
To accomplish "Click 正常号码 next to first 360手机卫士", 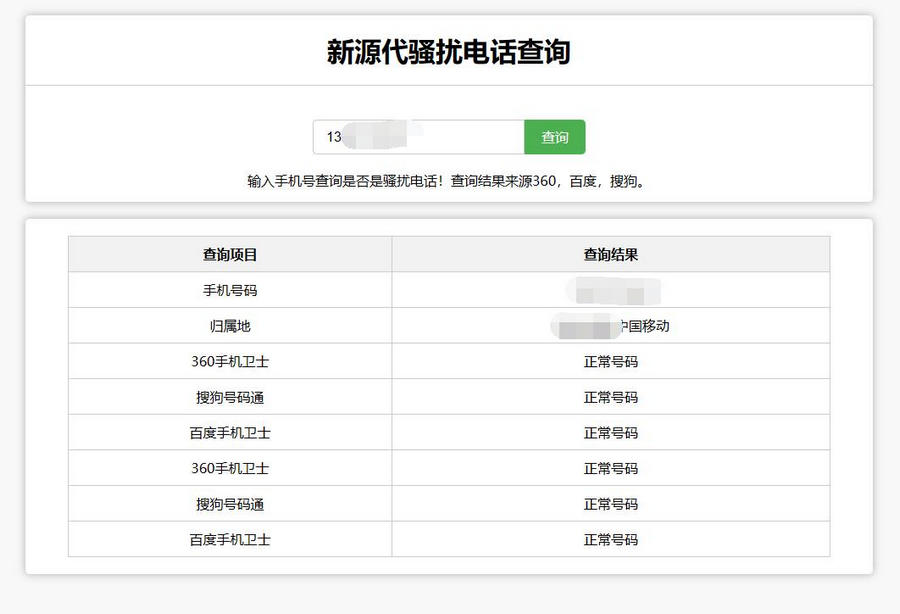I will 610,361.
